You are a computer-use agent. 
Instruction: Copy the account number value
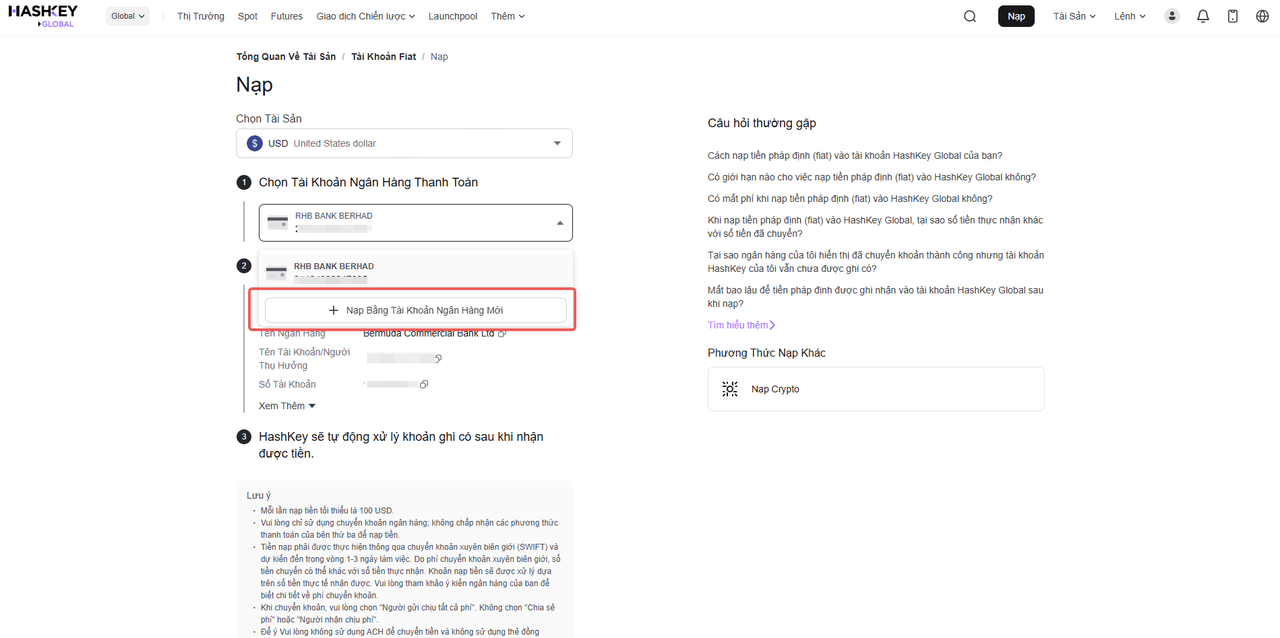[424, 385]
